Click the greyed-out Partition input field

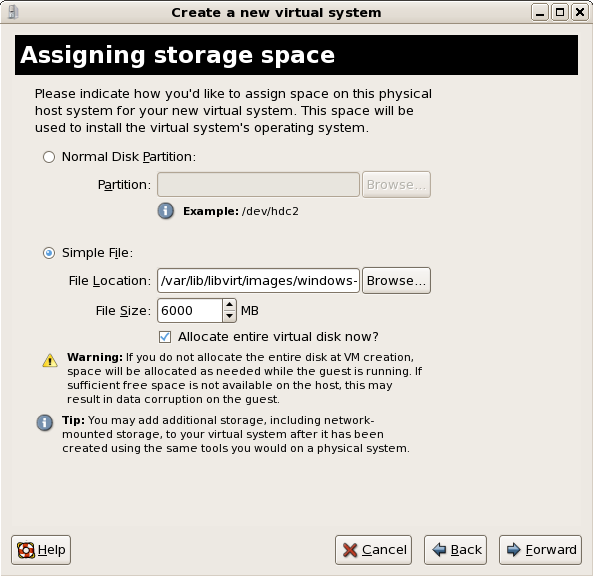(x=258, y=185)
